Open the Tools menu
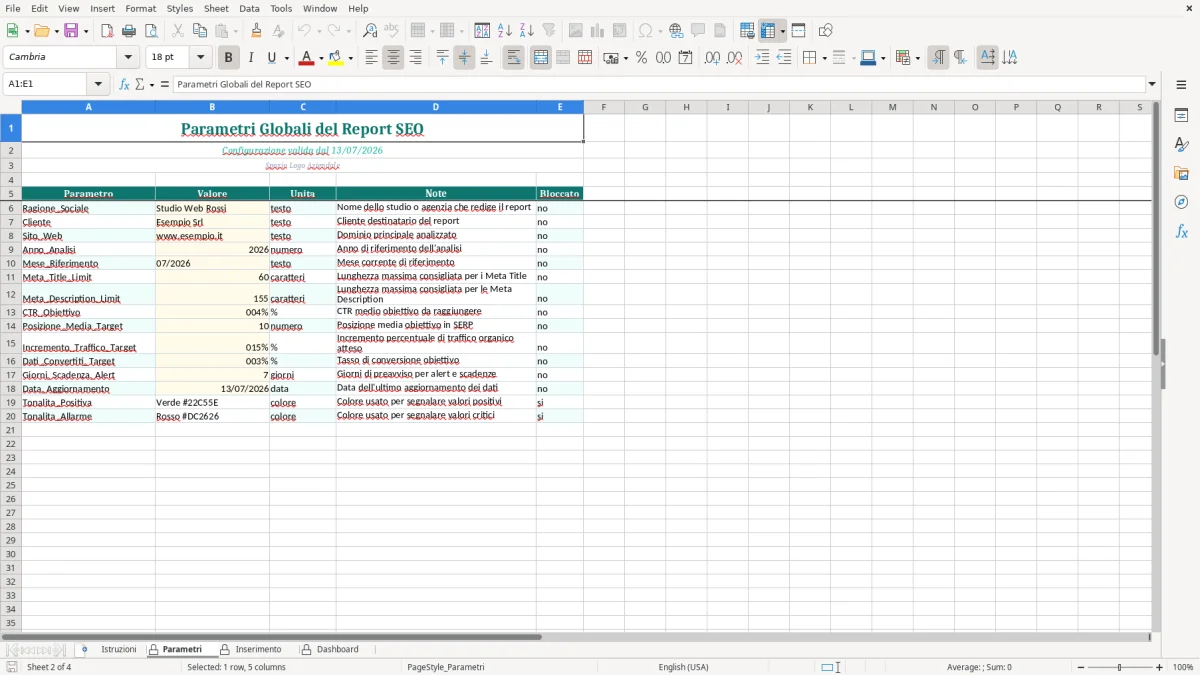This screenshot has height=675, width=1200. tap(281, 8)
